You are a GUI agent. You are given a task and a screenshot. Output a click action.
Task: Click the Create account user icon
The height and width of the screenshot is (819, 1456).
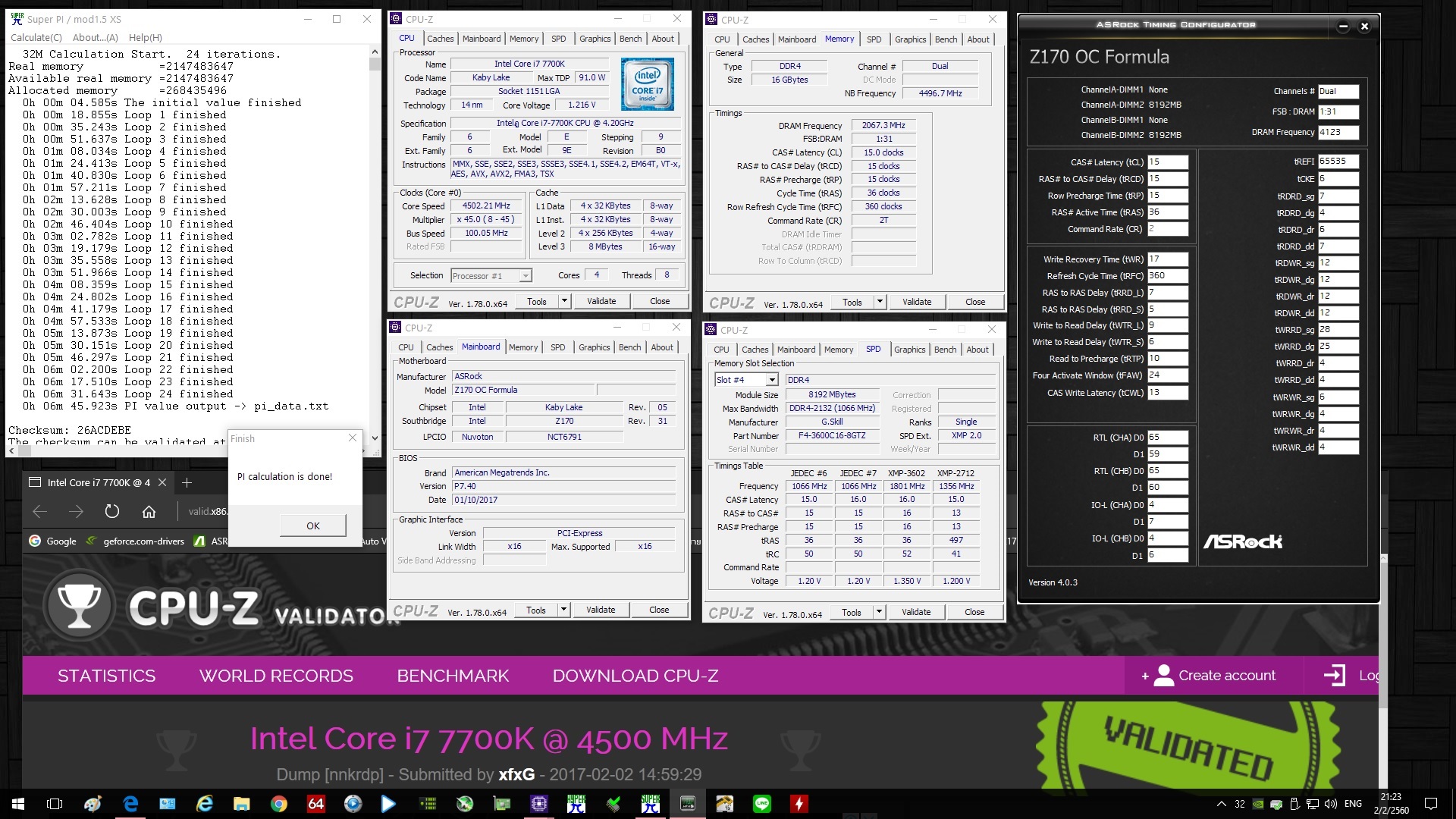pyautogui.click(x=1163, y=676)
